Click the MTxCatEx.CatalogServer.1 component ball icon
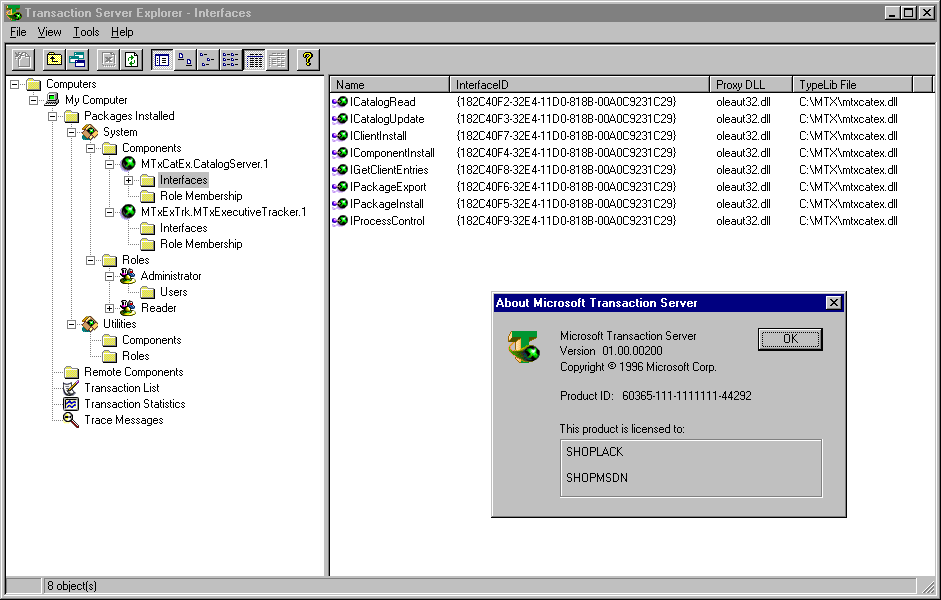The width and height of the screenshot is (941, 600). pos(128,163)
